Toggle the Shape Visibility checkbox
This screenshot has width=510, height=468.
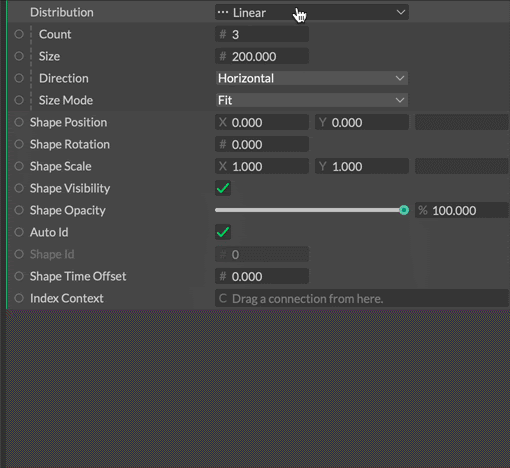(223, 188)
